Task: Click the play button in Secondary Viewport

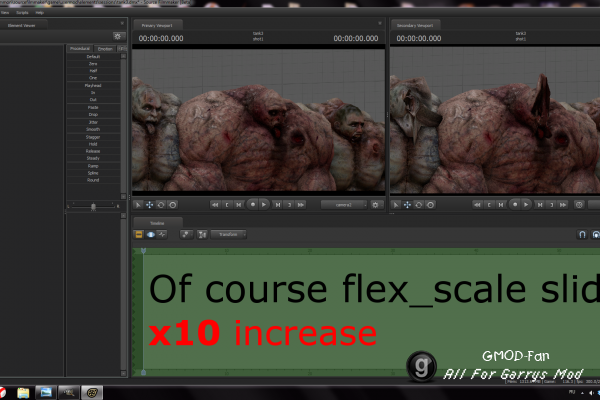Action: pyautogui.click(x=527, y=204)
